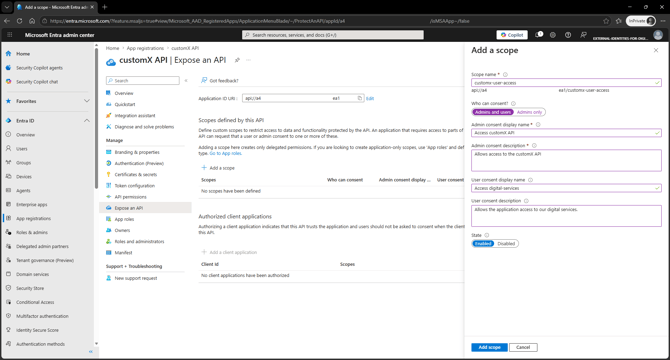The image size is (670, 360).
Task: Click the feedback icon in header
Action: (583, 35)
